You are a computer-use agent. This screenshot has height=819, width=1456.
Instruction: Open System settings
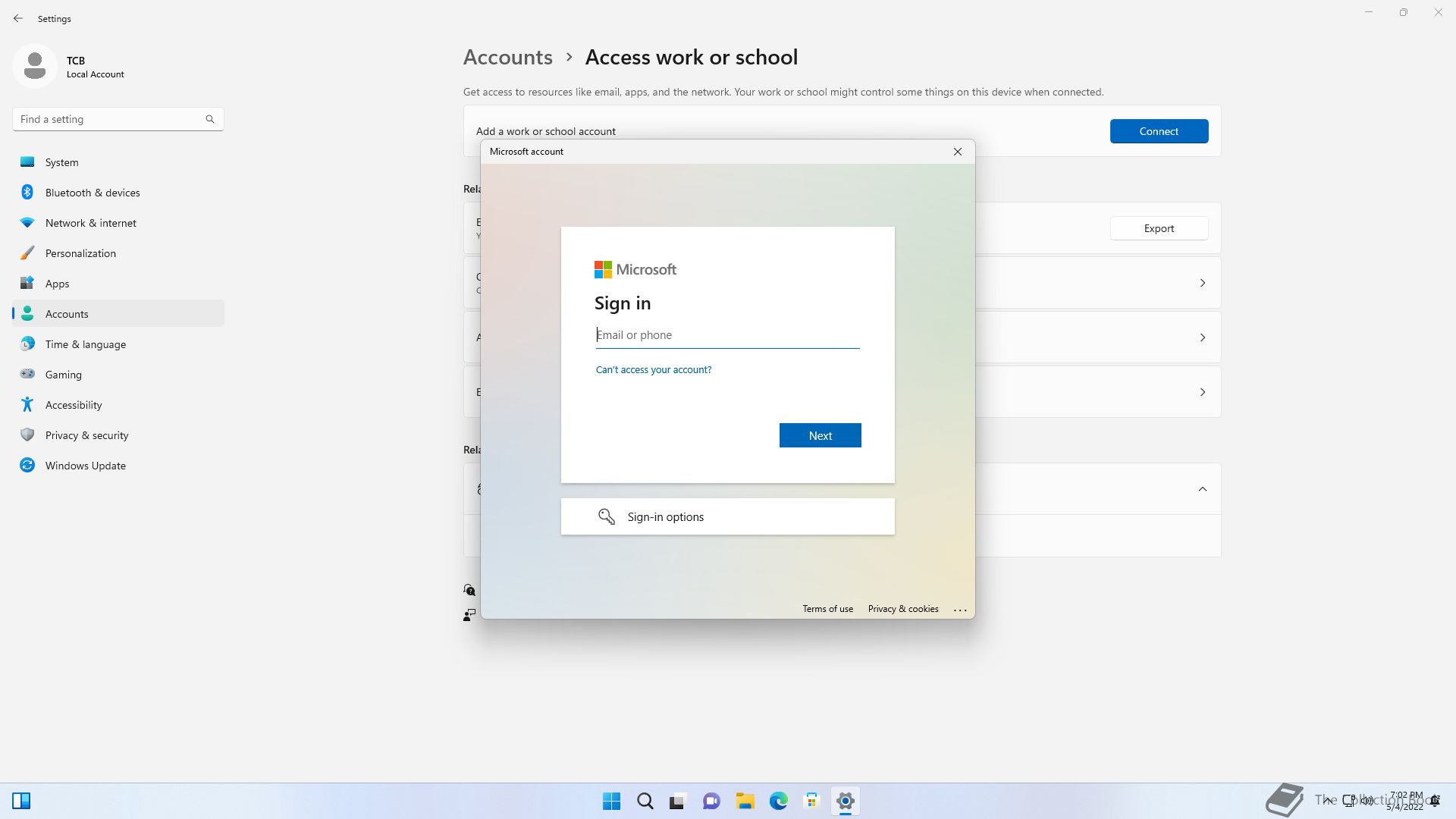118,162
